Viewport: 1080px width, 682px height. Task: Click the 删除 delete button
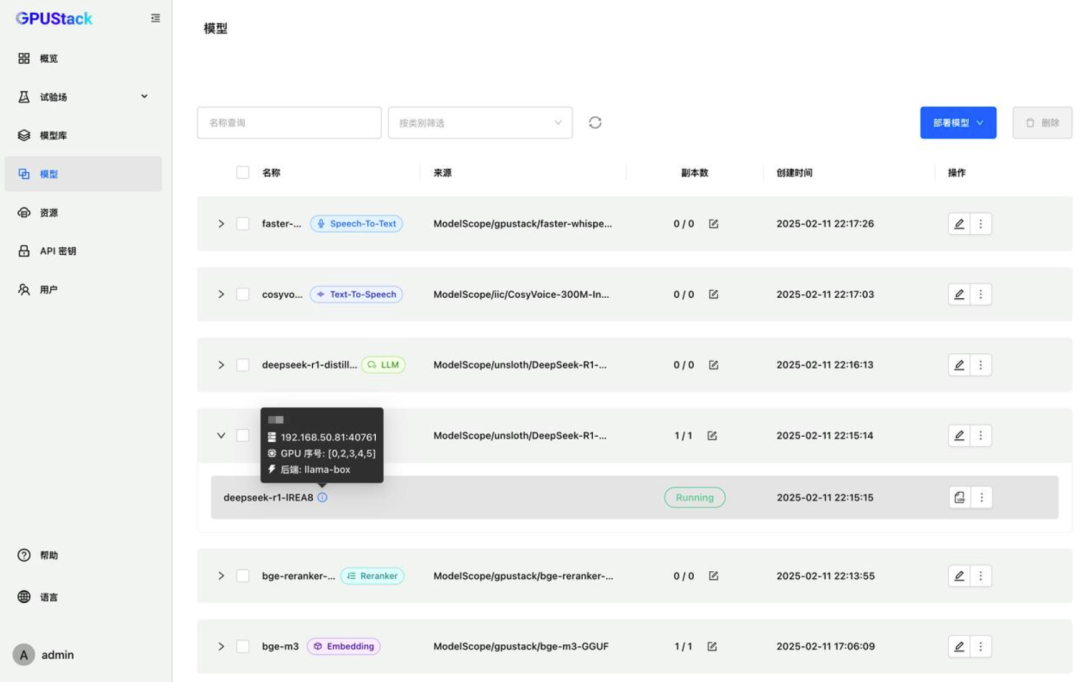pyautogui.click(x=1042, y=123)
